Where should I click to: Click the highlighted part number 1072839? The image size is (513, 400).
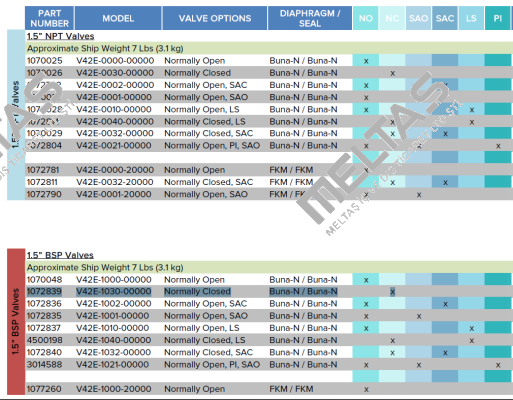[44, 291]
